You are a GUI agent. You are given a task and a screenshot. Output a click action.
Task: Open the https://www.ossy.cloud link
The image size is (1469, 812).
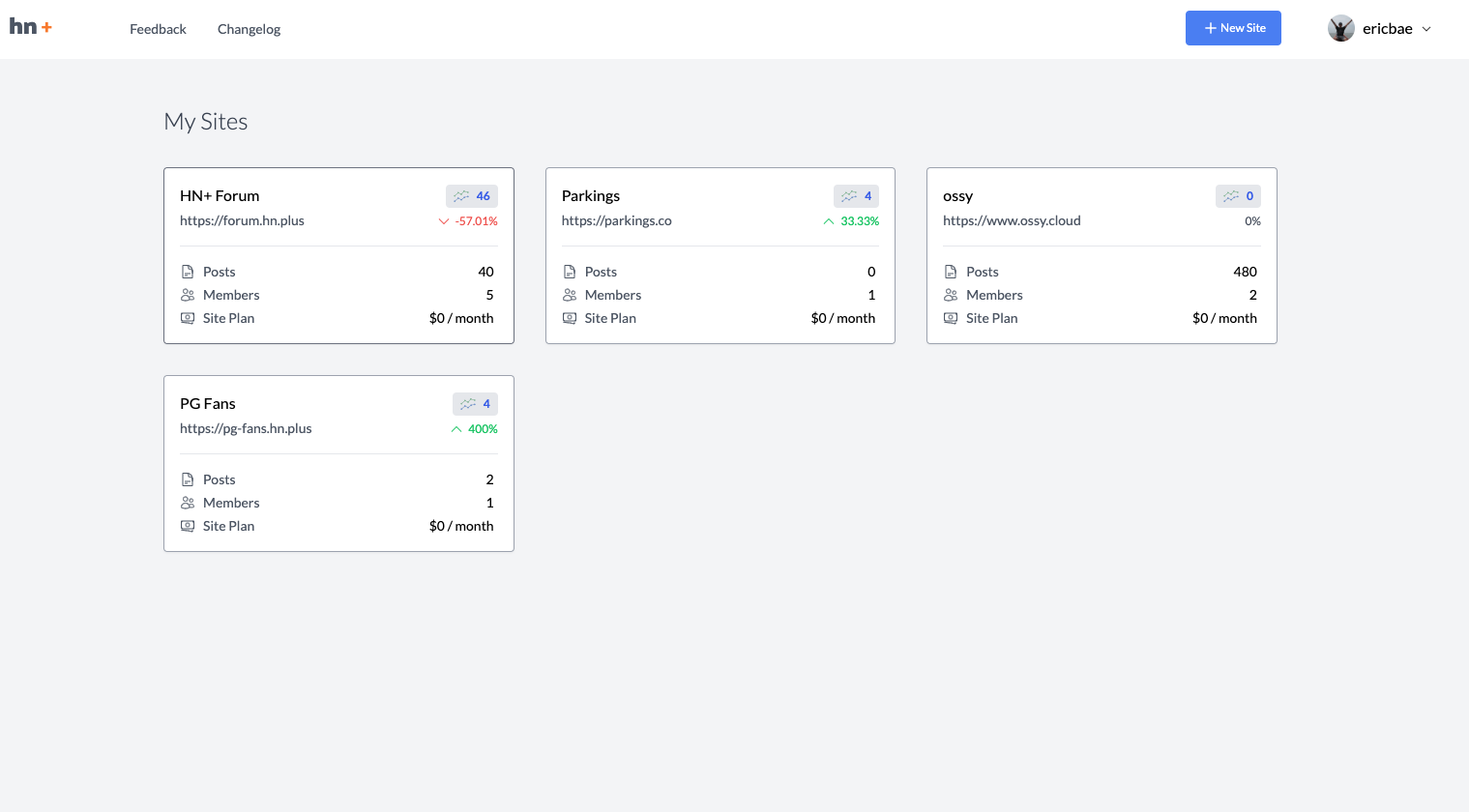coord(1012,220)
